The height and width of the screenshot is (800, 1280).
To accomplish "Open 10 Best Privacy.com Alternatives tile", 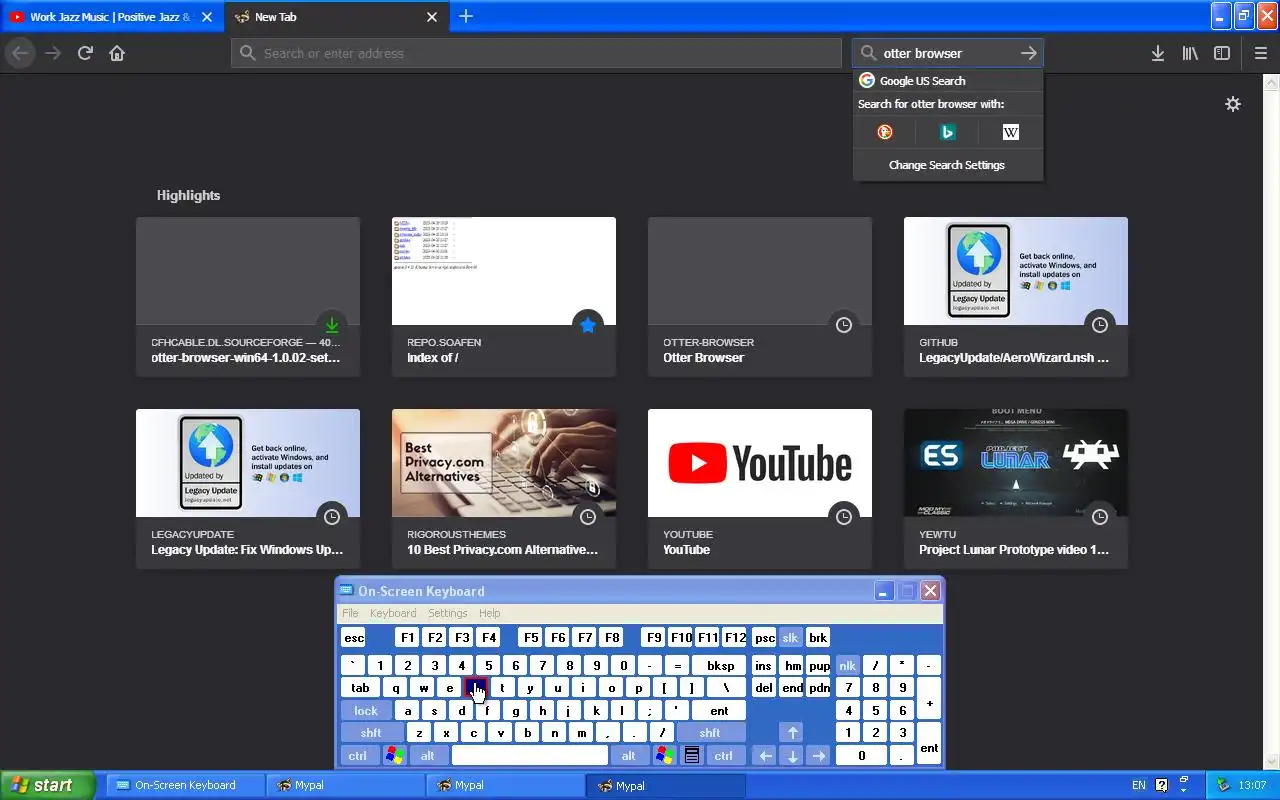I will point(504,488).
